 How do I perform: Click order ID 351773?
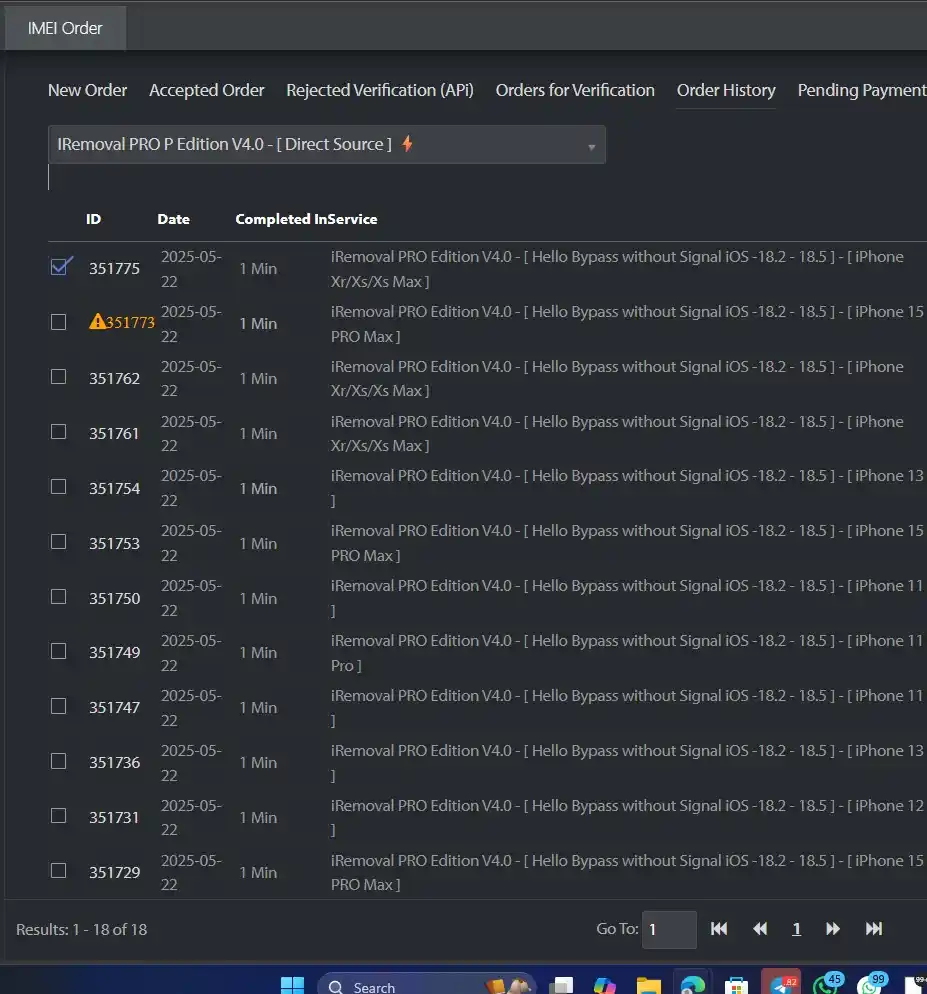click(x=130, y=323)
